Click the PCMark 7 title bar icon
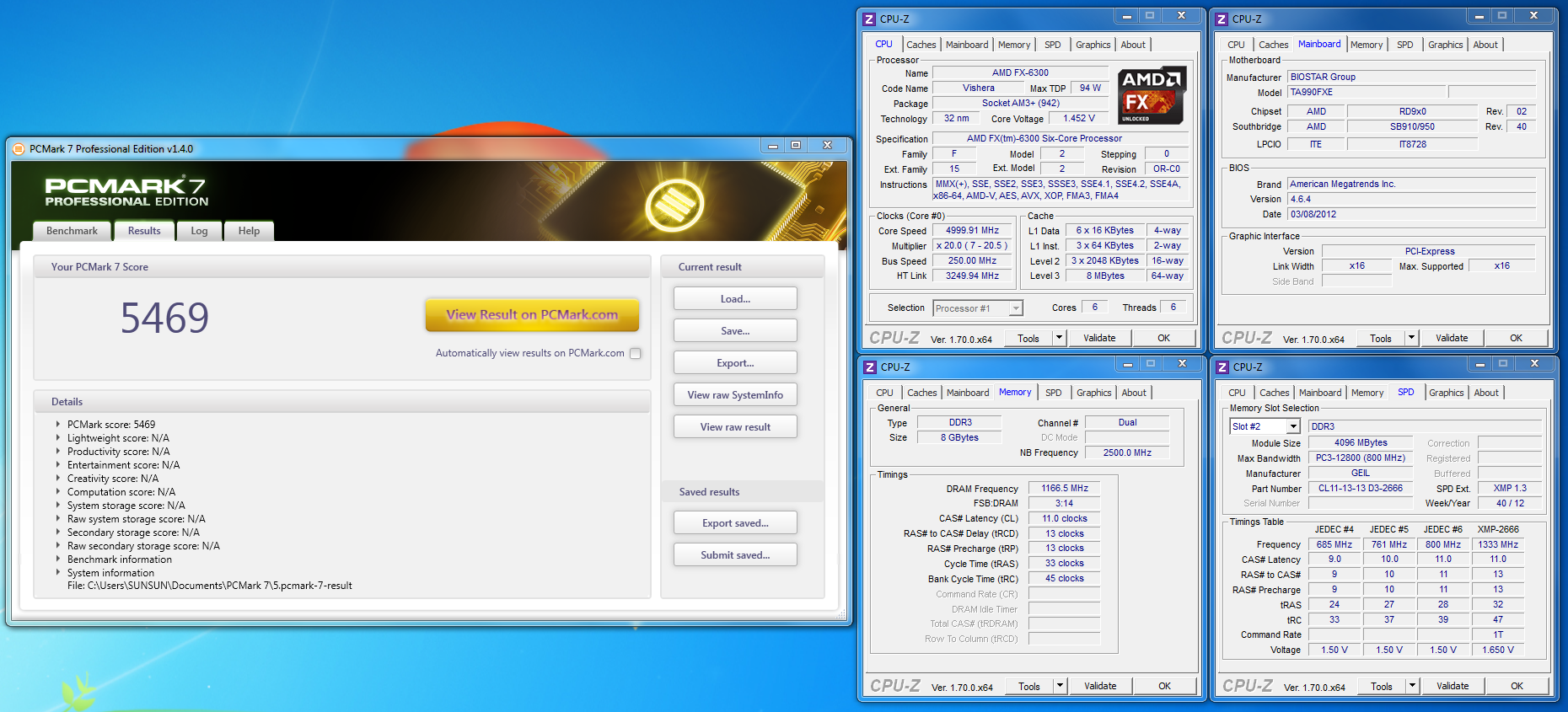Image resolution: width=1568 pixels, height=712 pixels. (19, 149)
